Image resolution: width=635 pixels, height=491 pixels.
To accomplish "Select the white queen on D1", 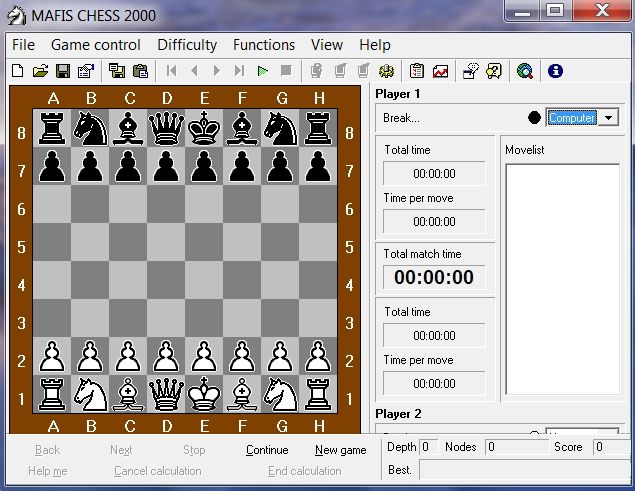I will [x=166, y=394].
